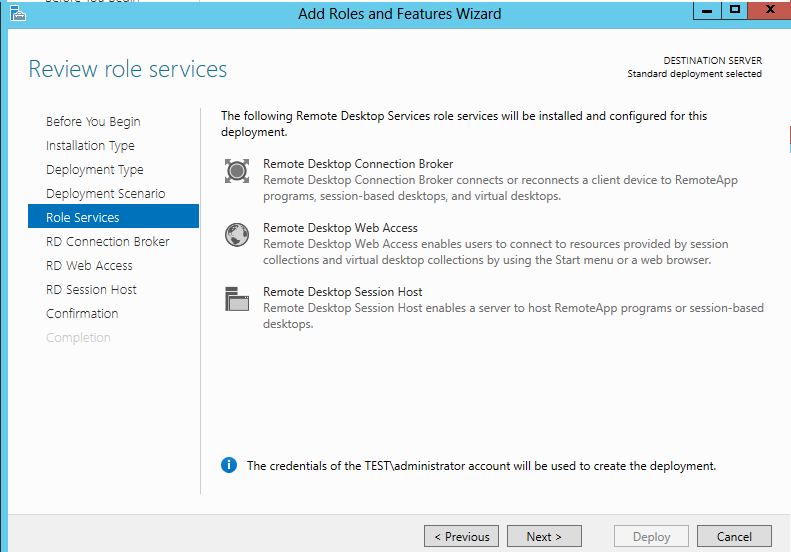Cancel the wizard
Image resolution: width=791 pixels, height=552 pixels.
pos(734,536)
